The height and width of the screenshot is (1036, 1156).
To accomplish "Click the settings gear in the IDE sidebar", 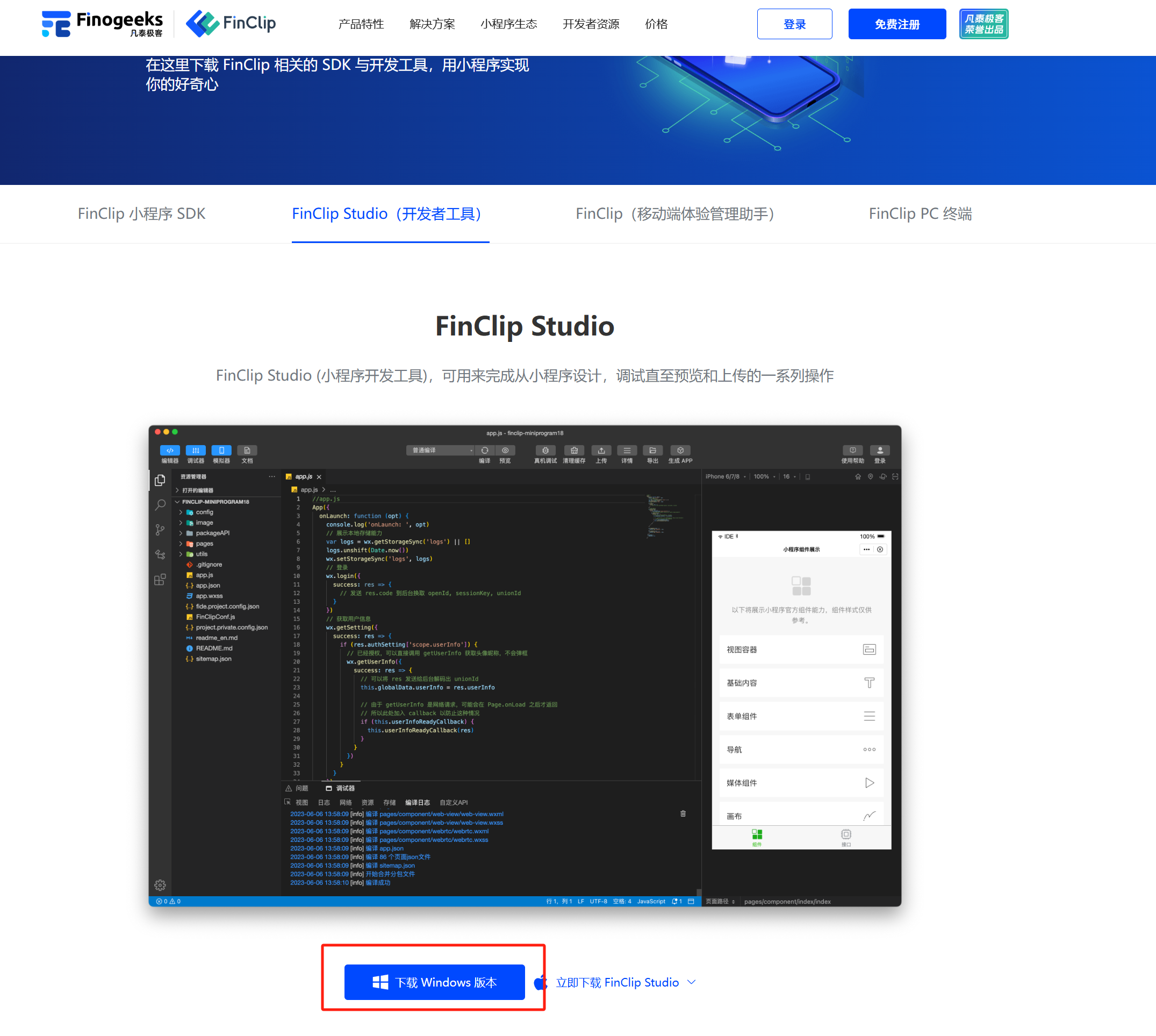I will [160, 885].
